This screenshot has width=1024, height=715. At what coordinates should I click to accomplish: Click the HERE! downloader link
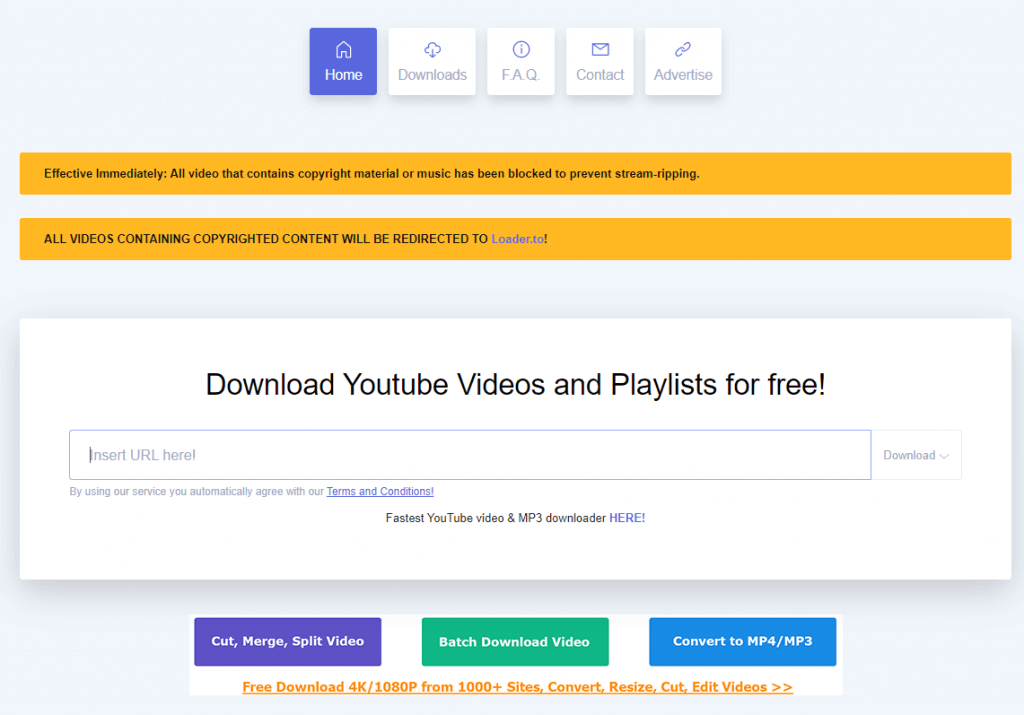tap(628, 517)
